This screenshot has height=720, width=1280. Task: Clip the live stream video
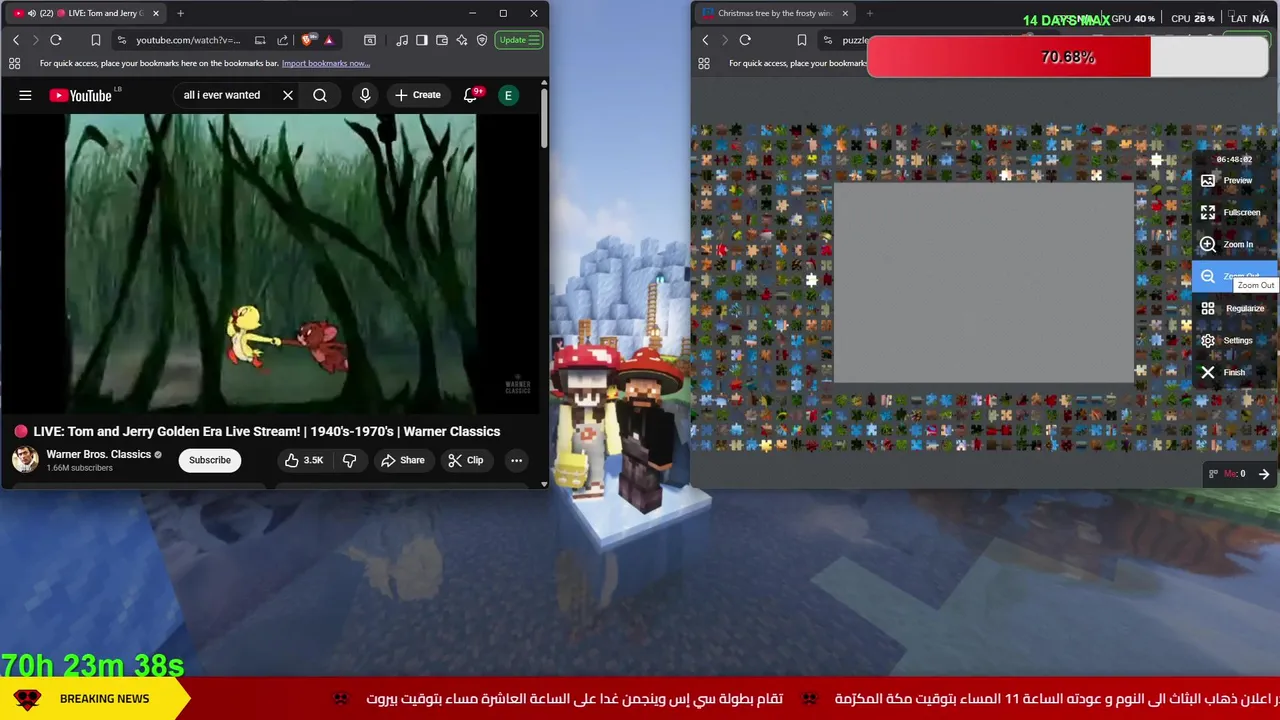click(465, 460)
